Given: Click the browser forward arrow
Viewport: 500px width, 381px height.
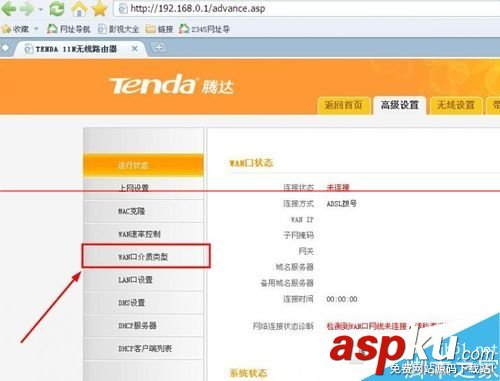Looking at the screenshot, I should tap(27, 9).
